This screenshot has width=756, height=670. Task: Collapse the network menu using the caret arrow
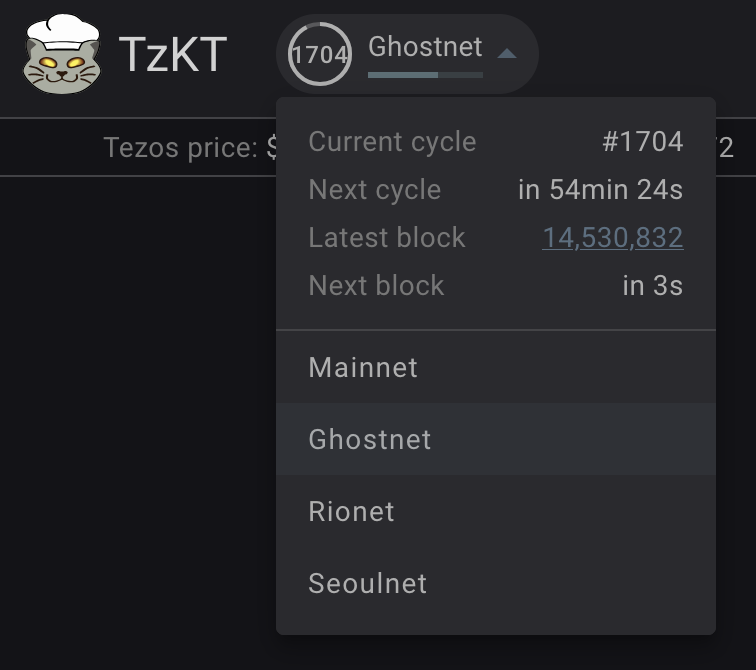[507, 53]
